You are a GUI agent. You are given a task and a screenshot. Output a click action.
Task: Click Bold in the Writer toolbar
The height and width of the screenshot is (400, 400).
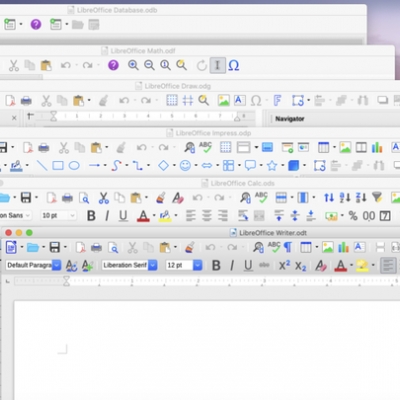pos(216,265)
